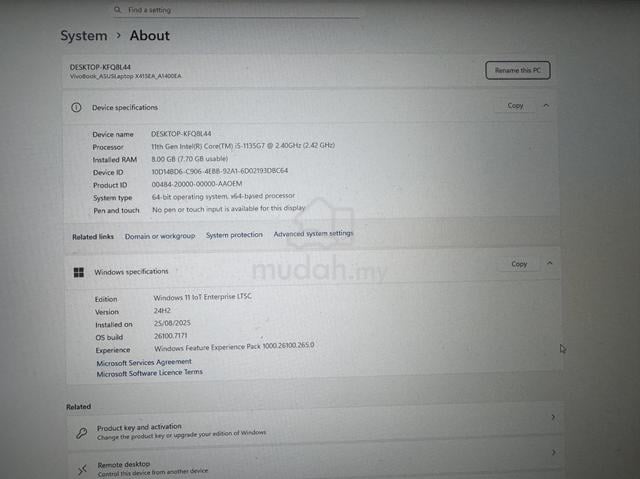Screen dimensions: 640x479
Task: Click the Rename this PC button
Action: coord(518,70)
